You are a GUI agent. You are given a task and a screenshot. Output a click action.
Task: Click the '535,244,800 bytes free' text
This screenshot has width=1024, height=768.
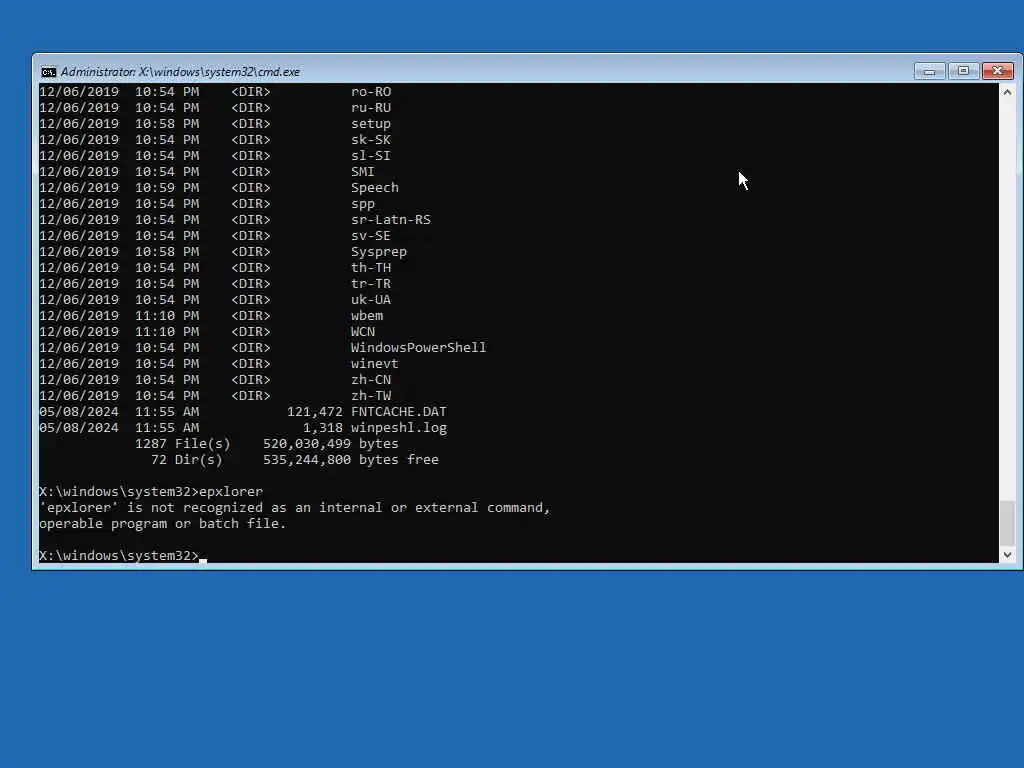pos(351,460)
